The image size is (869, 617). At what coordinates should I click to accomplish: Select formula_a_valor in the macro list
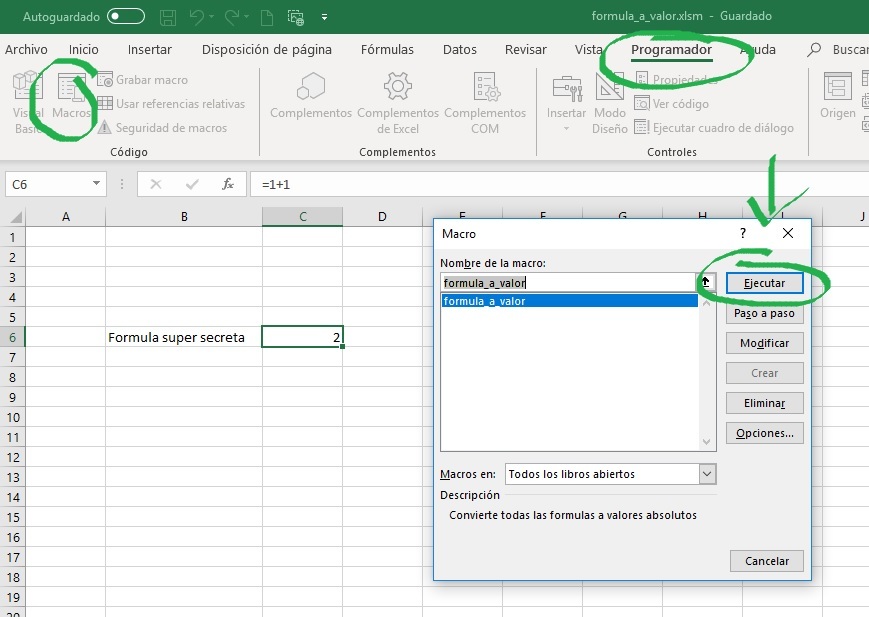(568, 301)
